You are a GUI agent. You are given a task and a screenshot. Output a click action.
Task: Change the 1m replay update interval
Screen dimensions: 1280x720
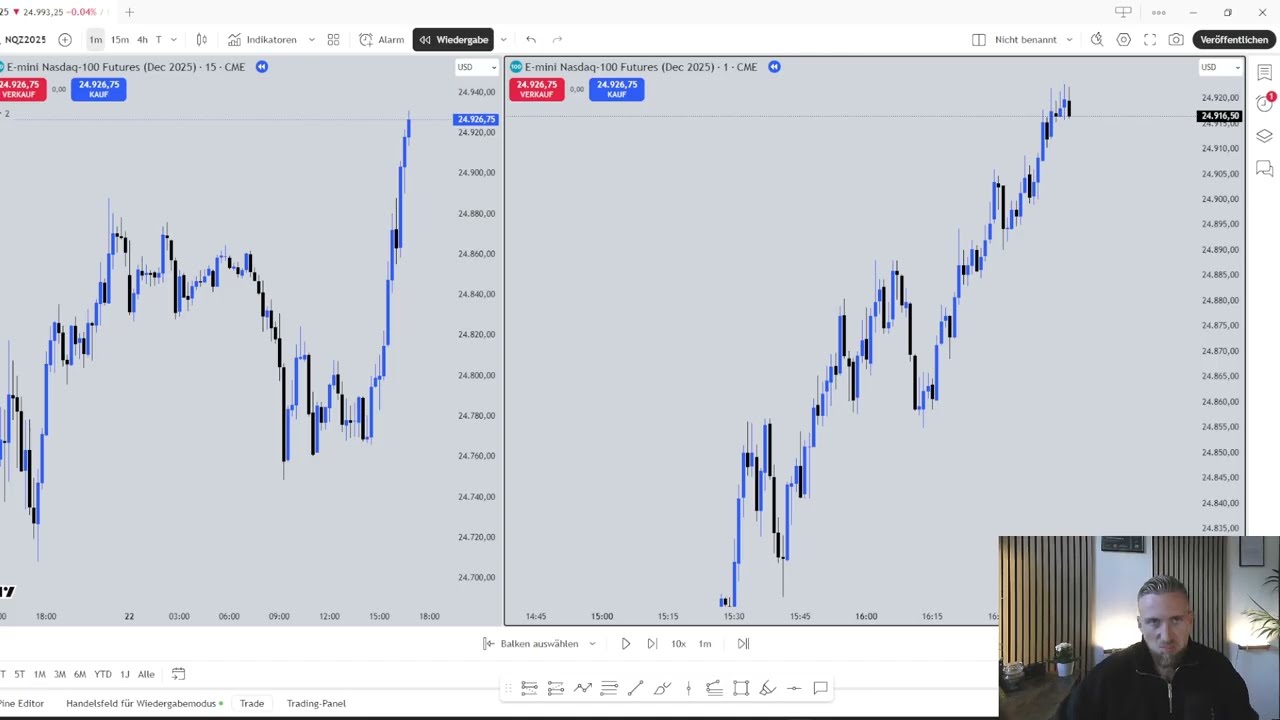pos(705,644)
